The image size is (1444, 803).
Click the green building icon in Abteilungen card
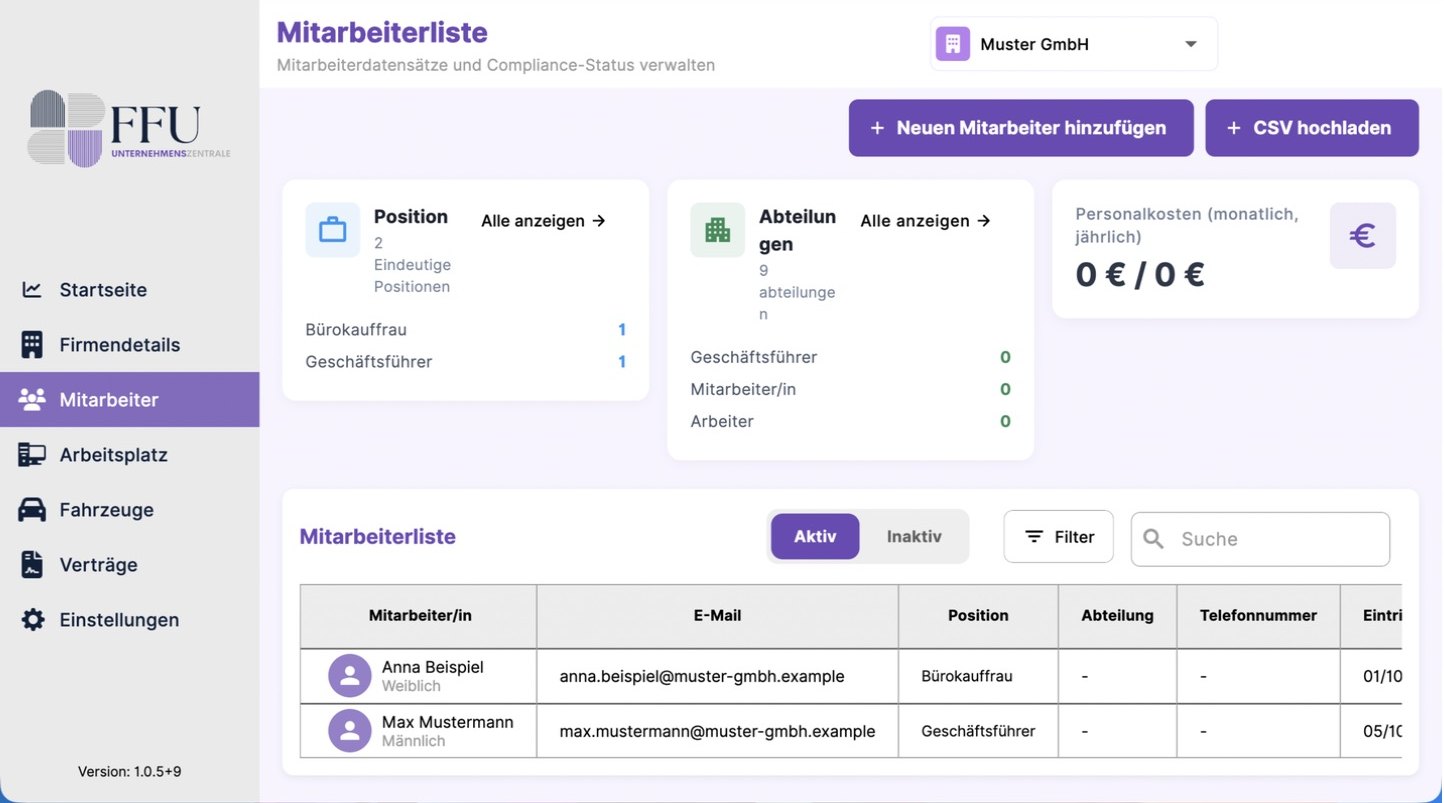pos(717,230)
